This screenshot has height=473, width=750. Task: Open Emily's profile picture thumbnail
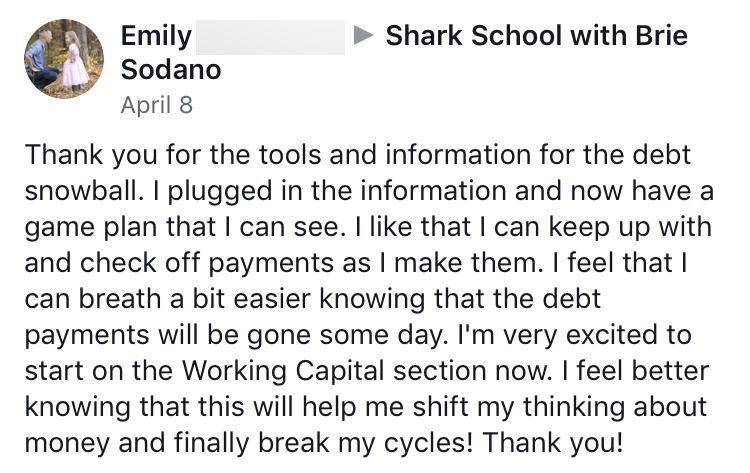pos(62,59)
